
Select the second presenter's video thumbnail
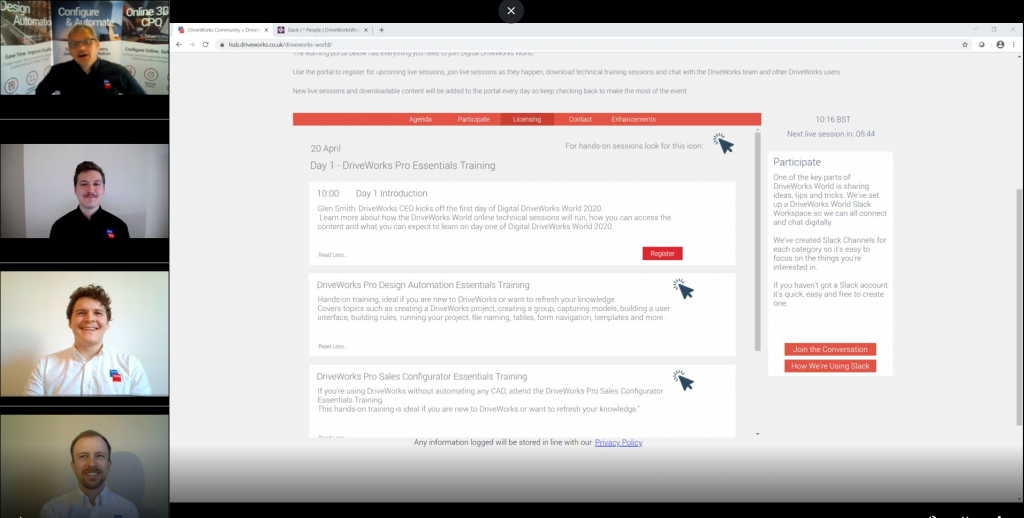click(84, 191)
